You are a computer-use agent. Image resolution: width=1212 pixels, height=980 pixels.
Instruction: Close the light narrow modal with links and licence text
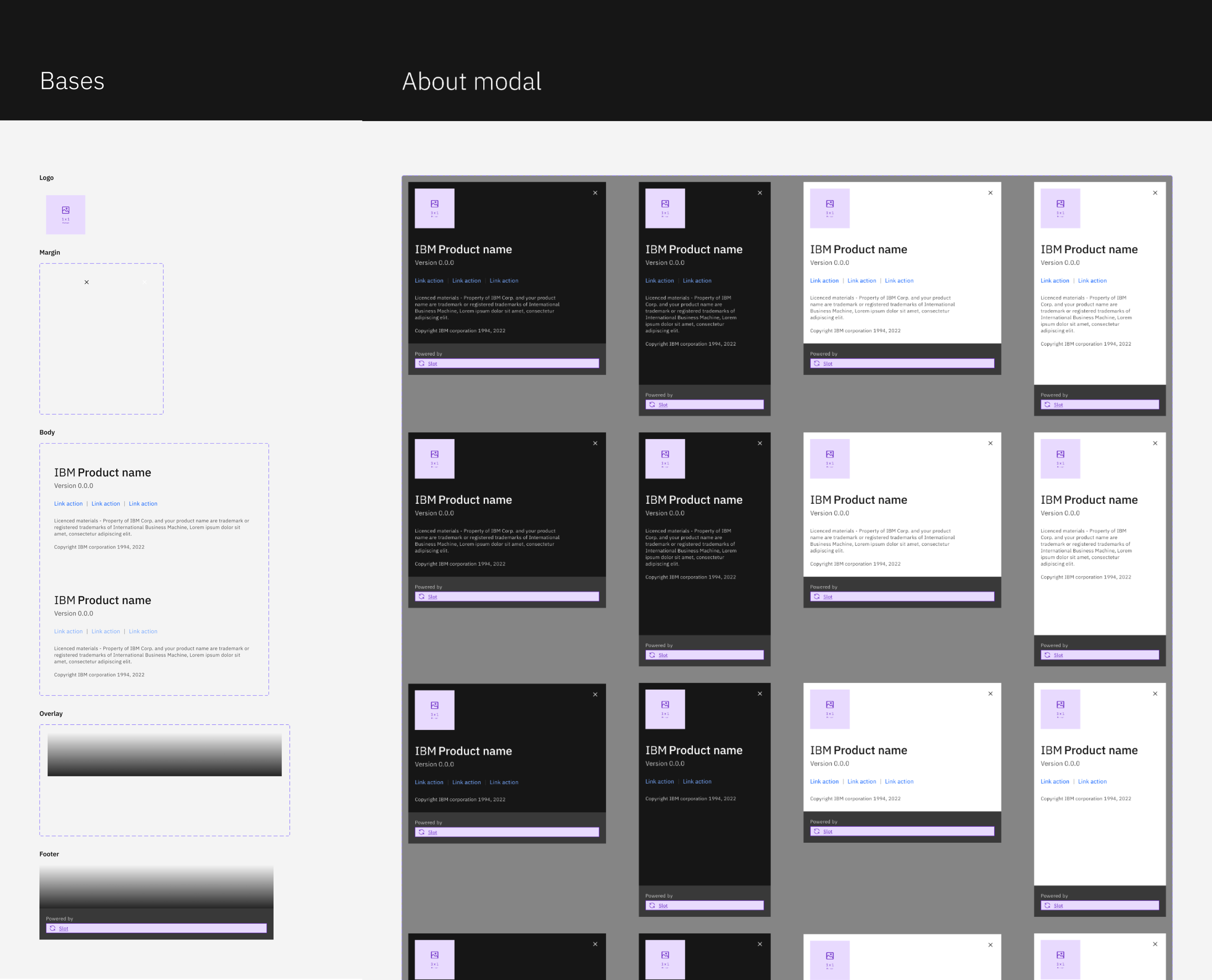coord(1155,193)
